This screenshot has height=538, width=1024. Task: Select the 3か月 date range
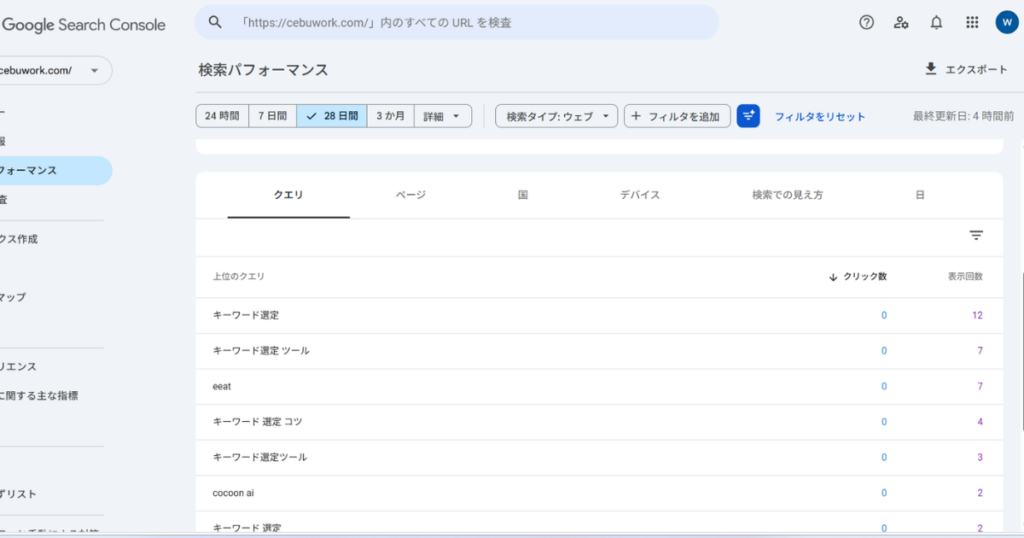(x=390, y=116)
